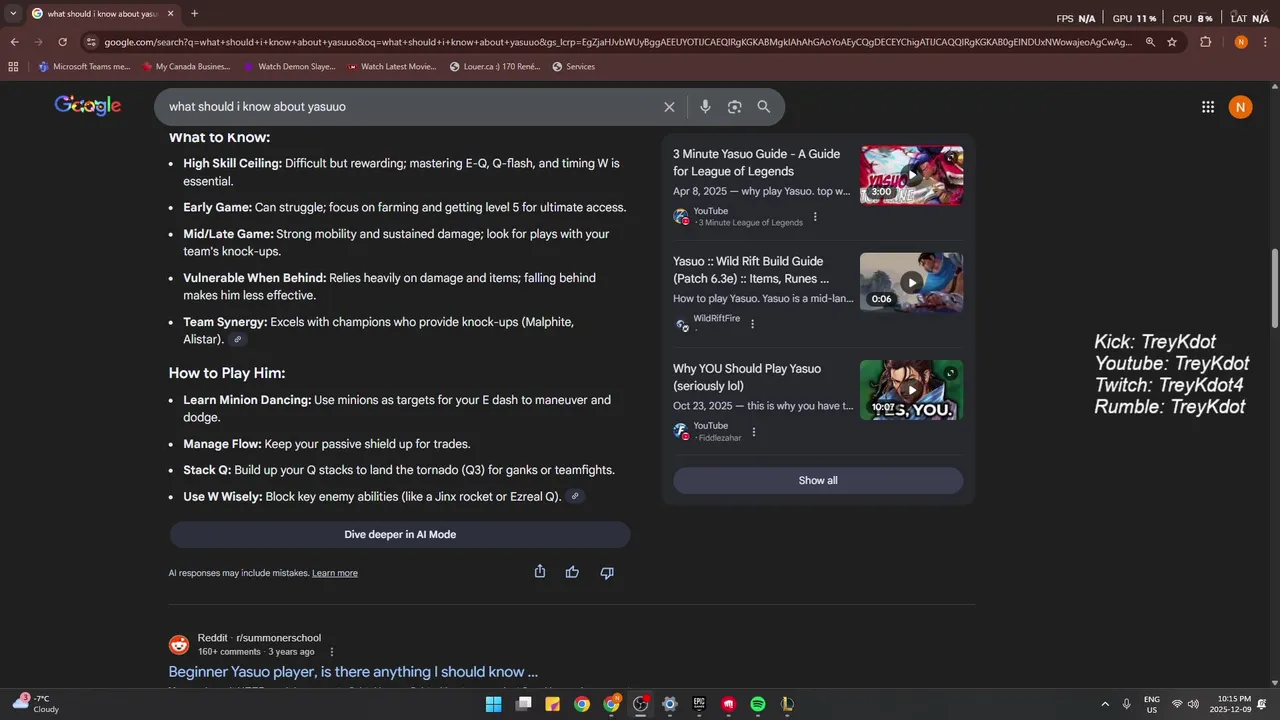Open Why YOU Should Play Yasuo title
Screen dimensions: 1280x720
[x=747, y=377]
